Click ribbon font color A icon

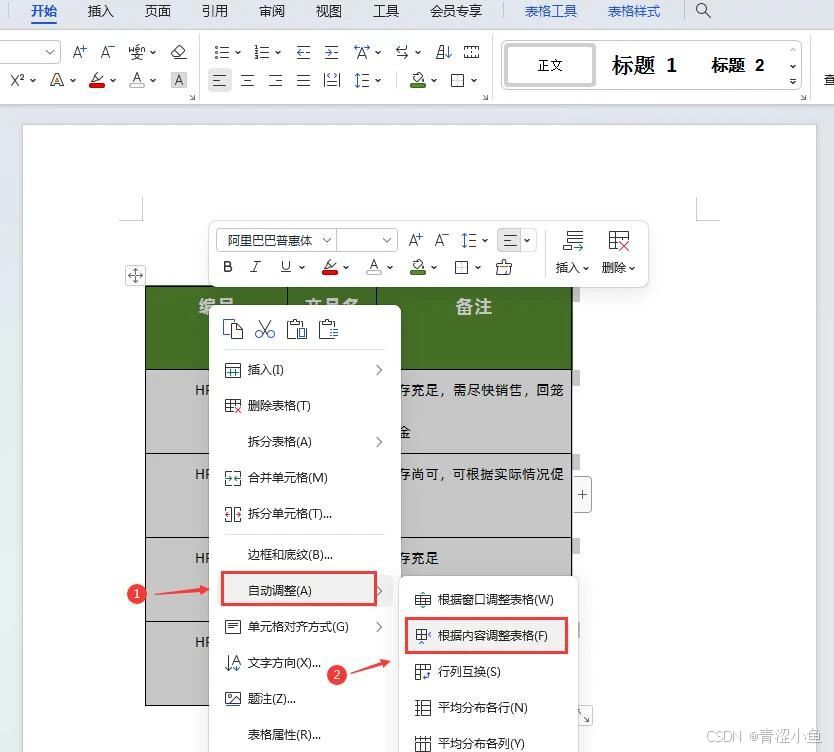[137, 80]
